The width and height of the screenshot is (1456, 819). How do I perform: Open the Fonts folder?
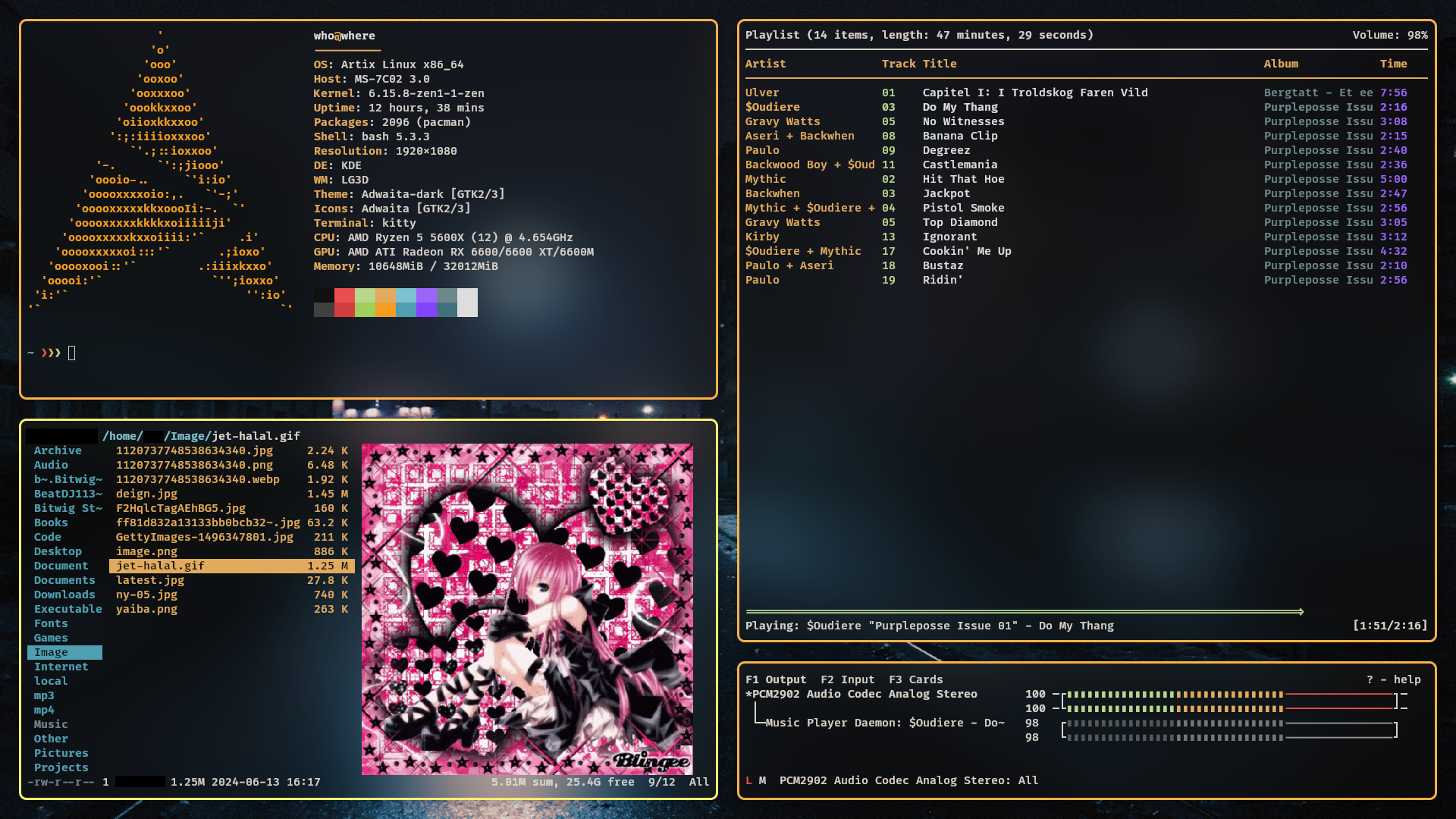[x=51, y=623]
